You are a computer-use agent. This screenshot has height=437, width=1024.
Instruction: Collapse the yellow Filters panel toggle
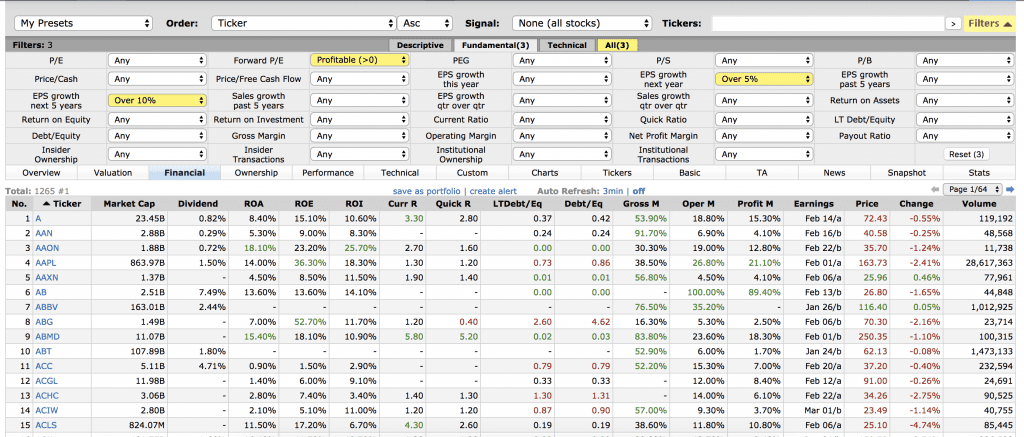pyautogui.click(x=991, y=22)
